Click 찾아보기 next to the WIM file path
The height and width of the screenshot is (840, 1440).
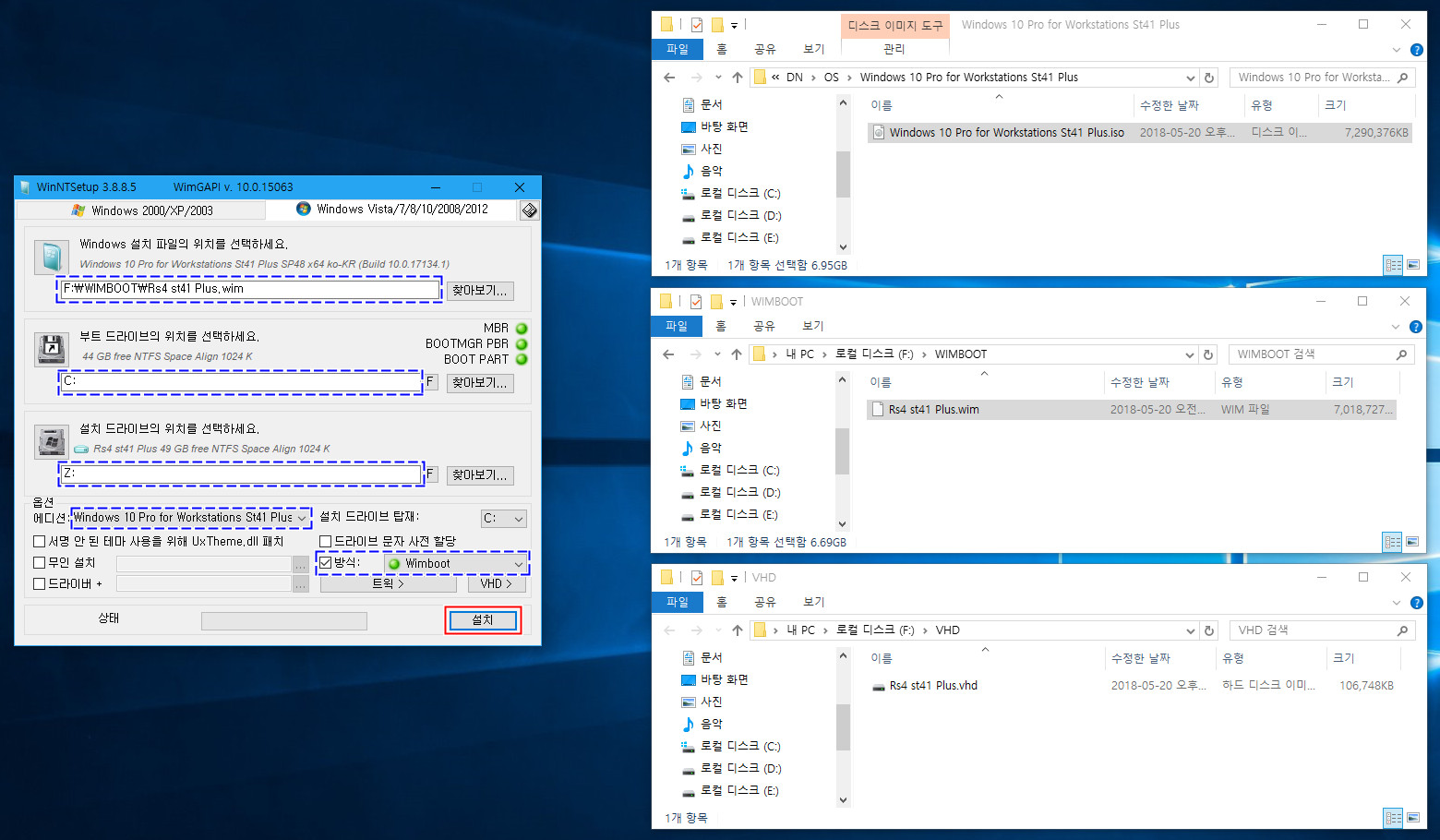[480, 291]
